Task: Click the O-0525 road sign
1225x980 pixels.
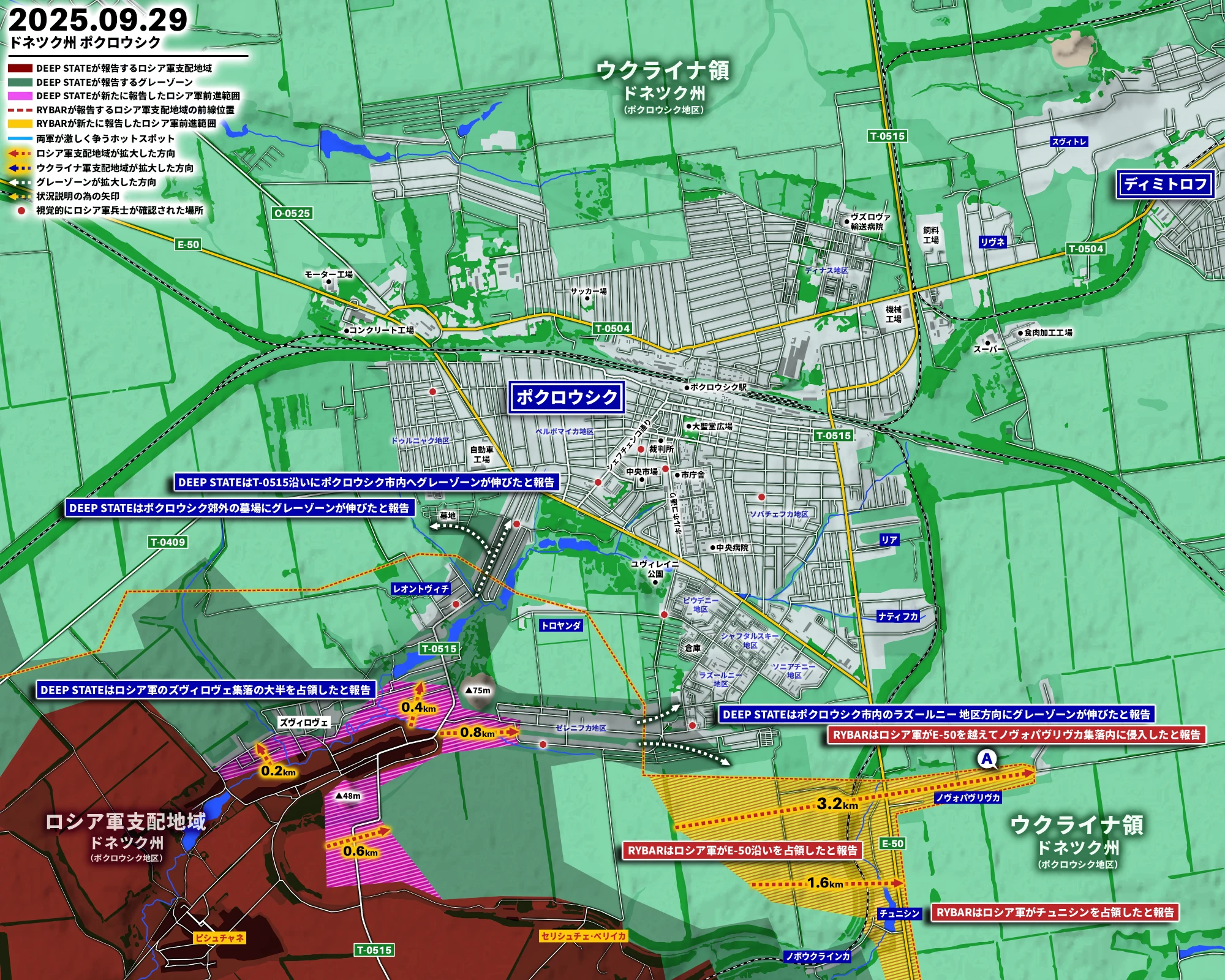Action: (x=292, y=213)
